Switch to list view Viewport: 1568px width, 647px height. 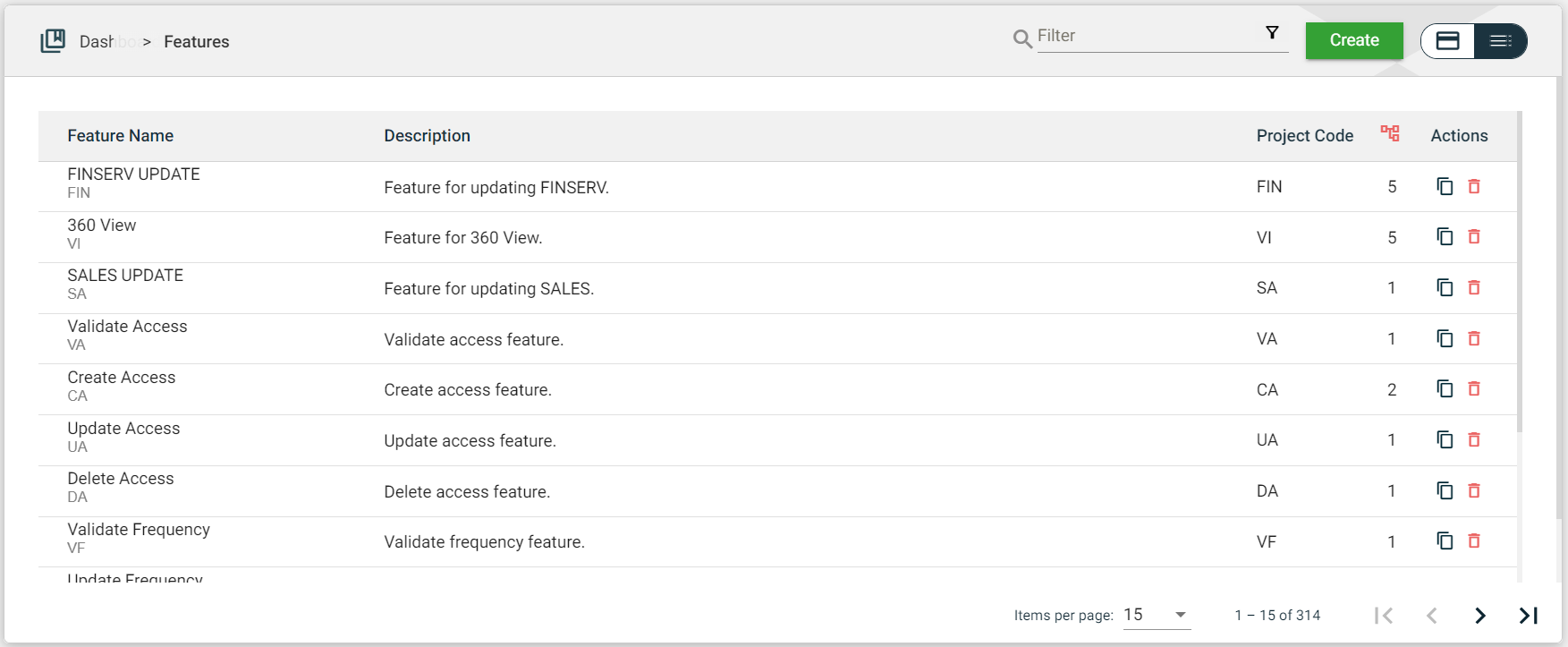coord(1500,41)
